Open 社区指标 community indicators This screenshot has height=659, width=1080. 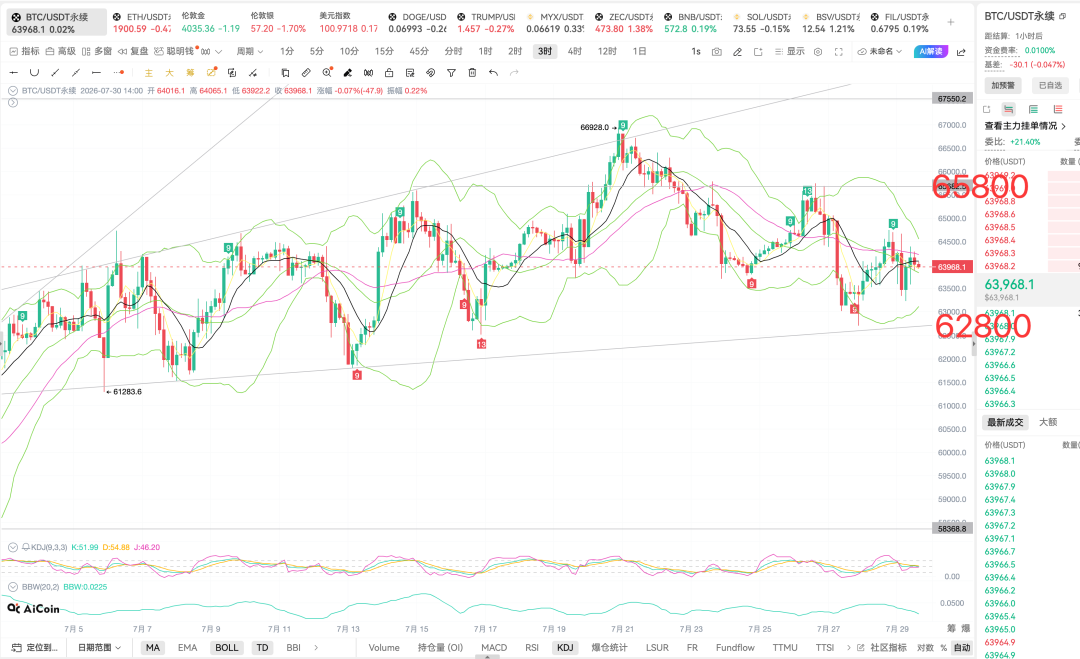(x=882, y=647)
